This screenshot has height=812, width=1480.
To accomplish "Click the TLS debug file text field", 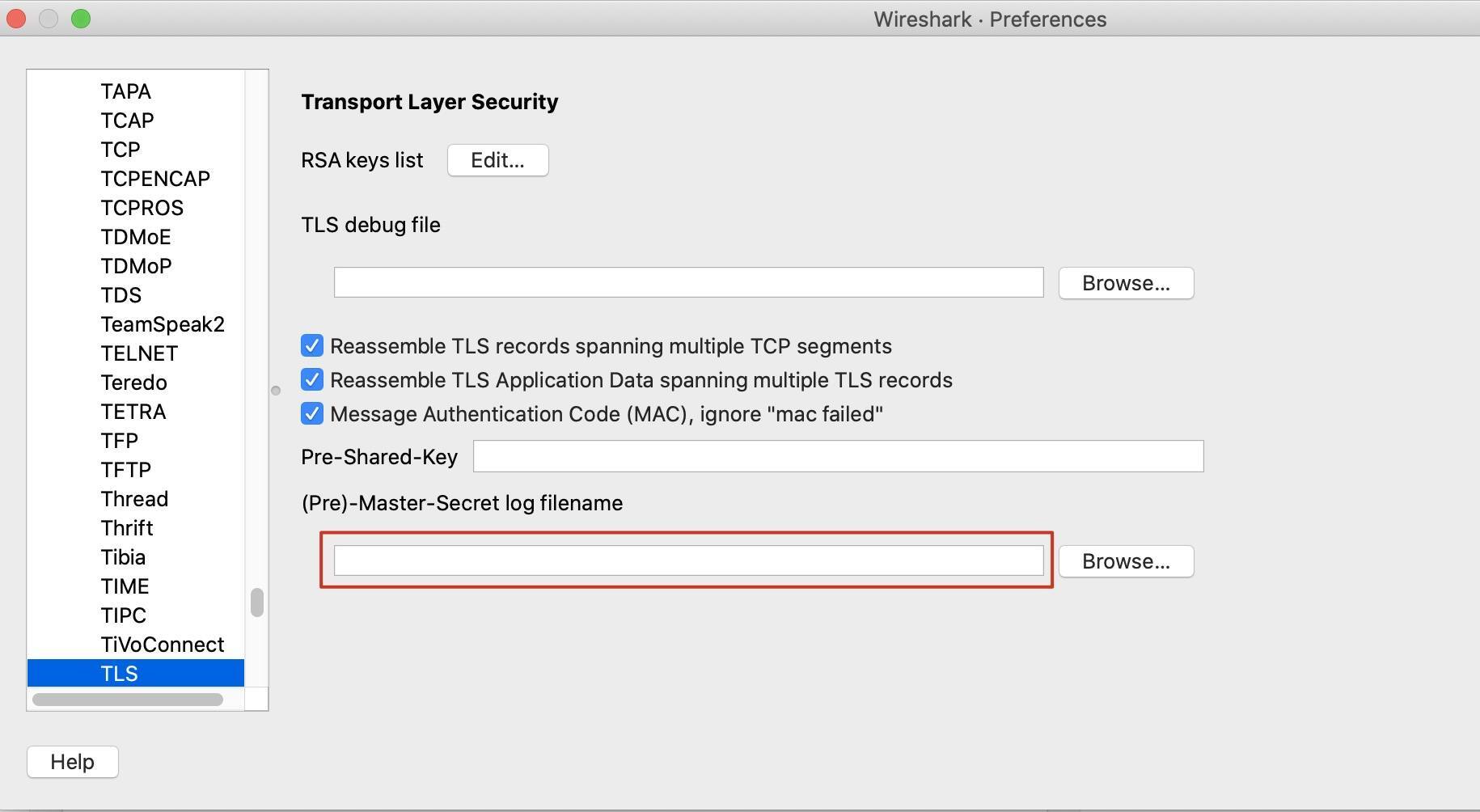I will coord(688,282).
